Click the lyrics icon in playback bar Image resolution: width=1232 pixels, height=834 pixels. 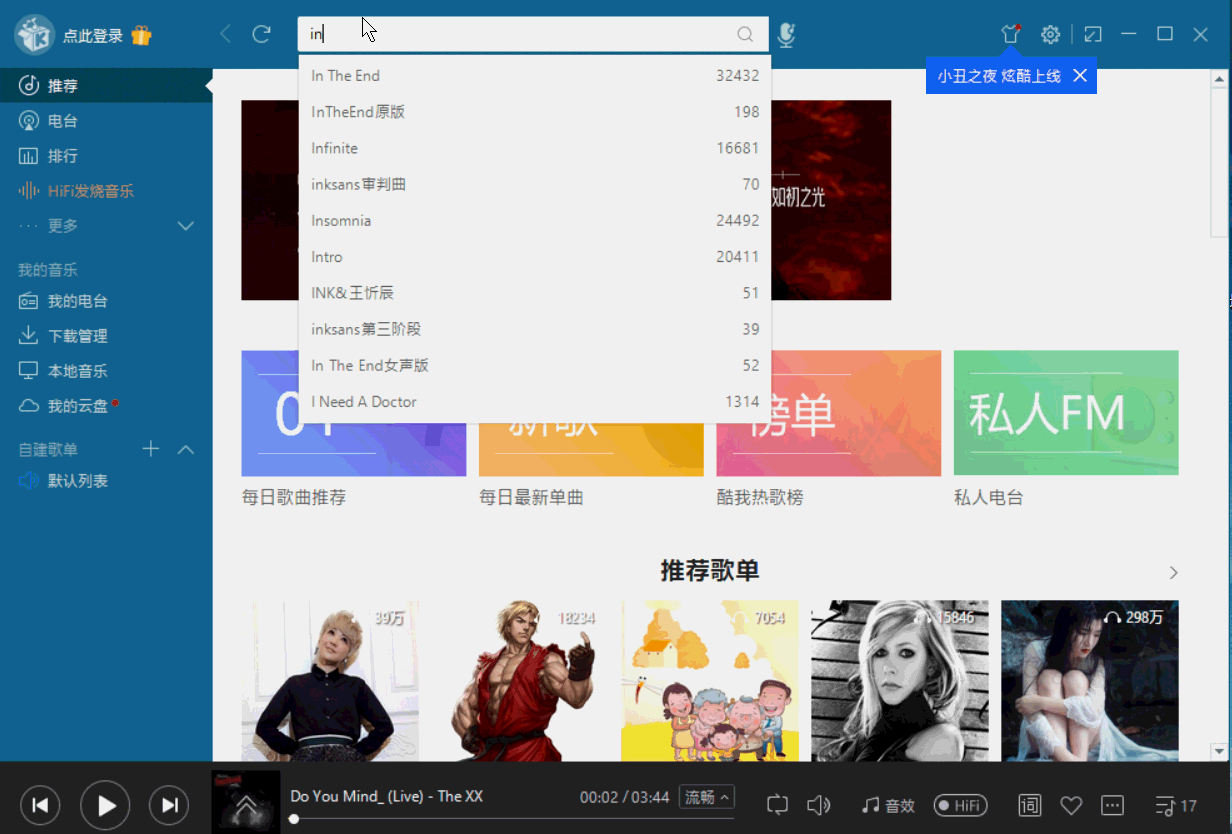coord(1029,805)
